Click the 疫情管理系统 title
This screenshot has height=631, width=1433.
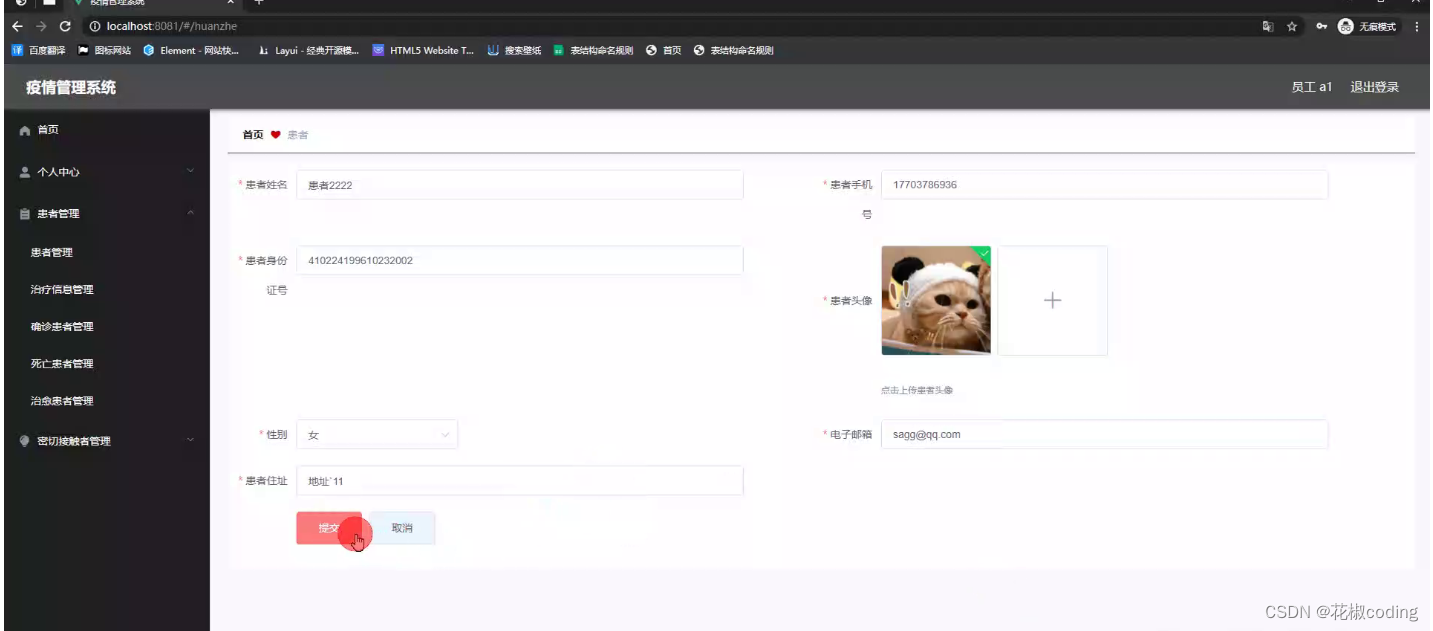[71, 87]
